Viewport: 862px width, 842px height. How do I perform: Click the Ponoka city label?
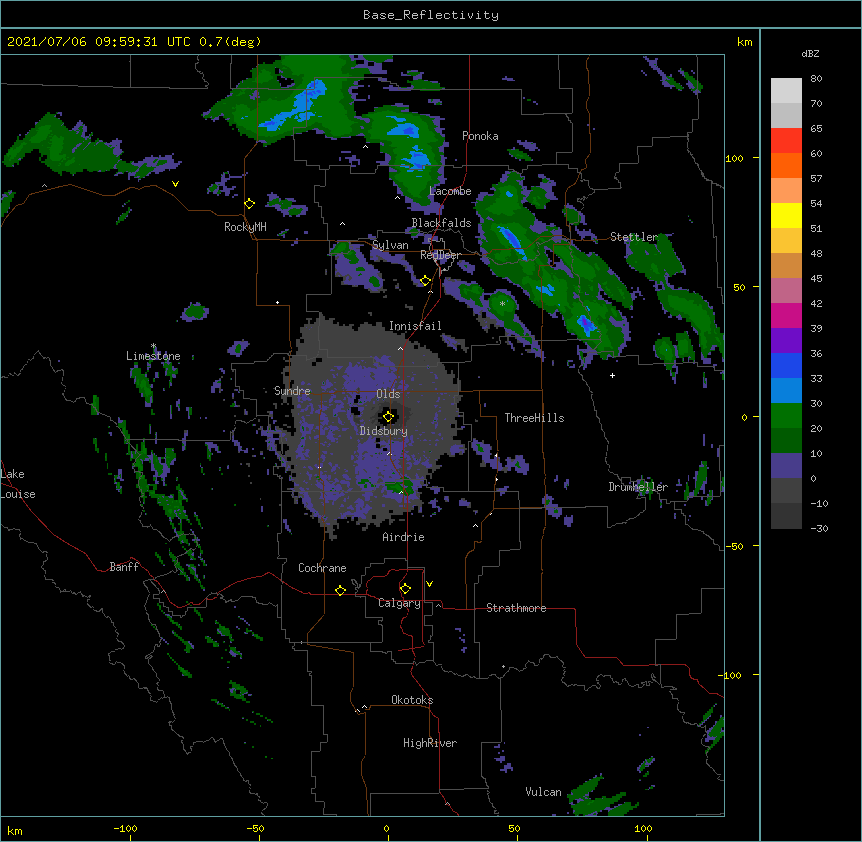(480, 136)
